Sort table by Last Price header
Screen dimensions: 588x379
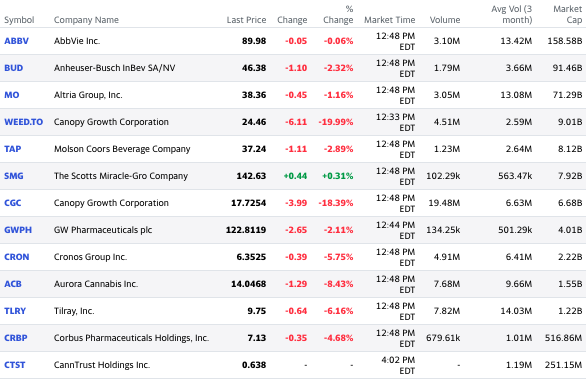[x=246, y=20]
